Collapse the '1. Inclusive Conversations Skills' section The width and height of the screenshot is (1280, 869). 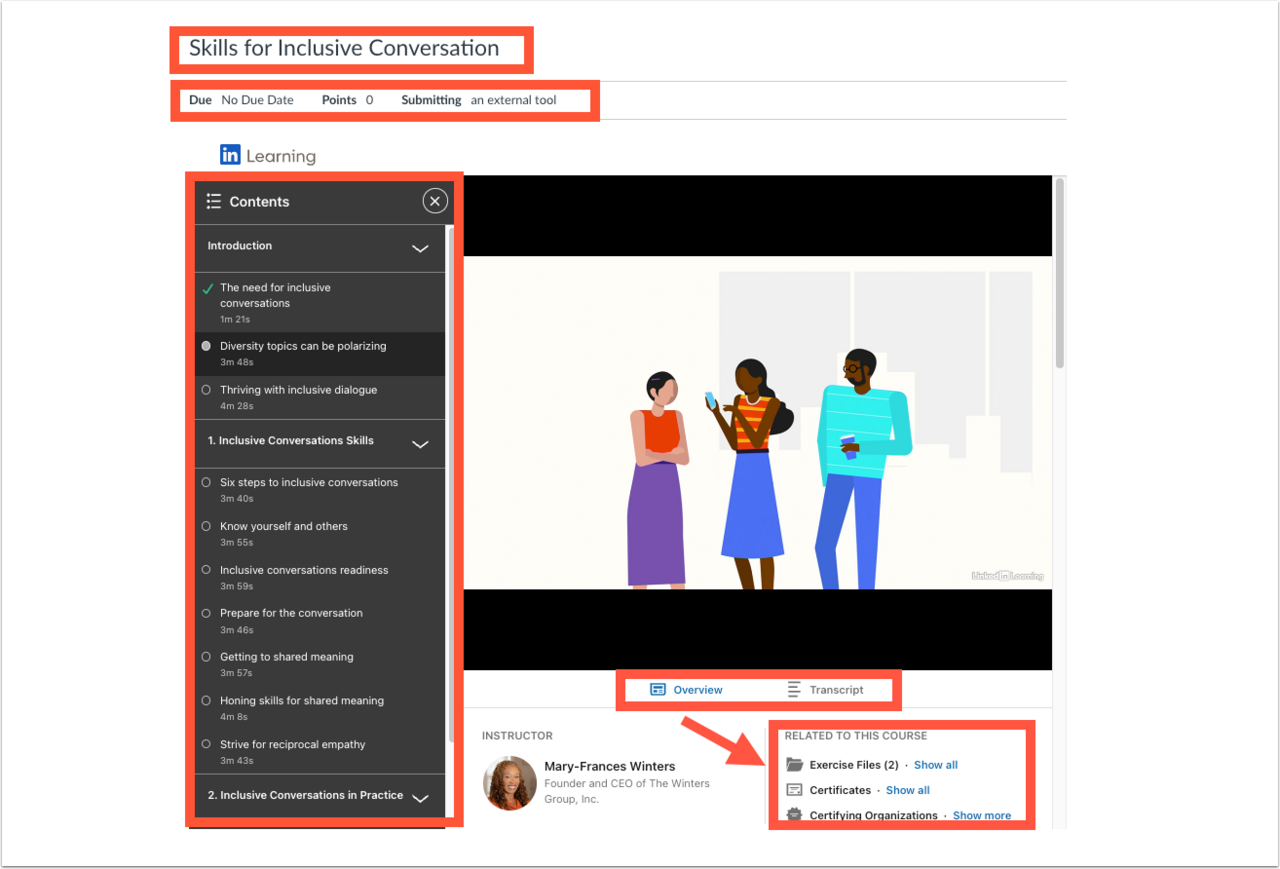pyautogui.click(x=420, y=443)
